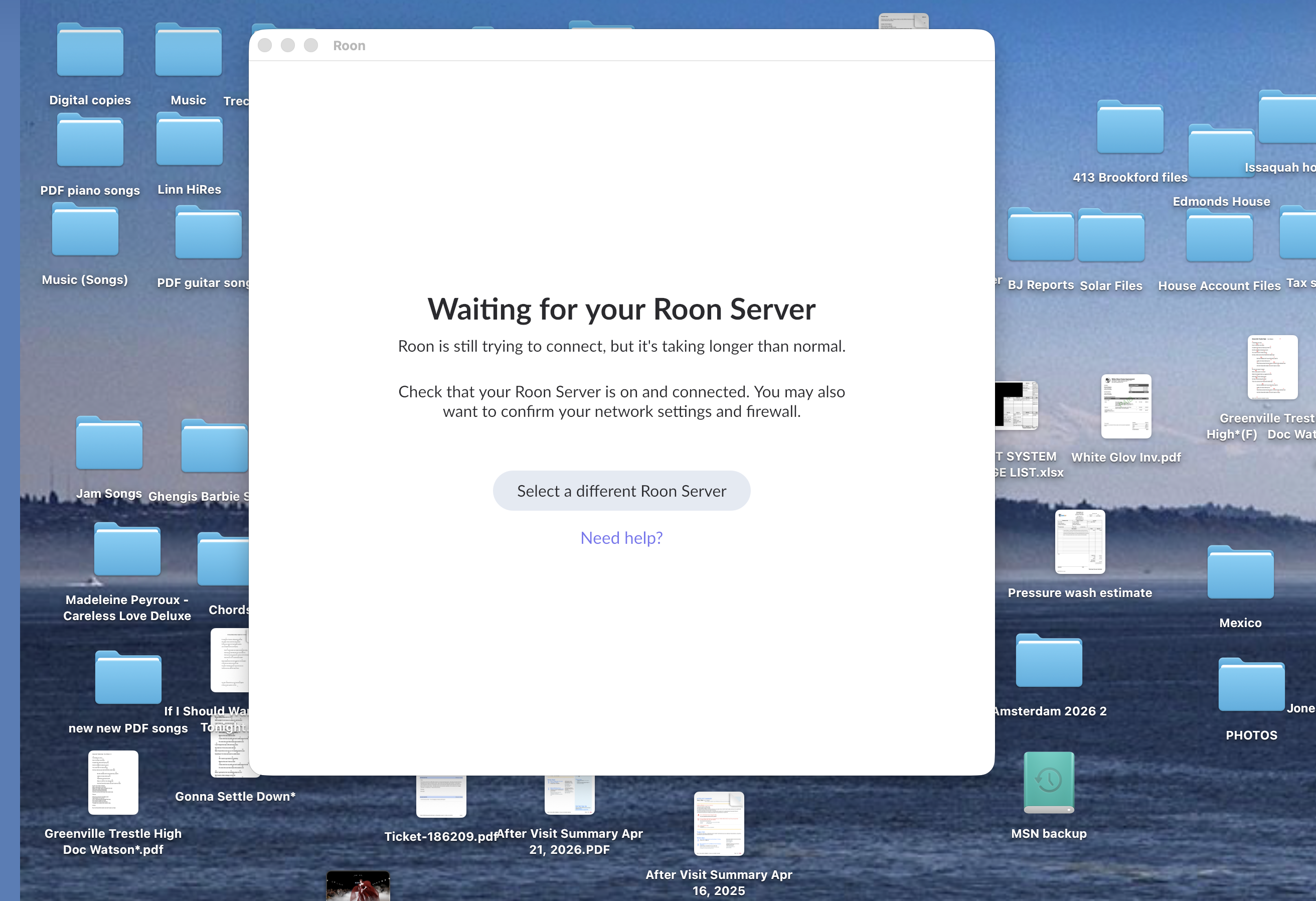This screenshot has width=1316, height=901.
Task: Click the "After Visit Summary Apr 21, 2026.PDF" file
Action: [x=570, y=795]
